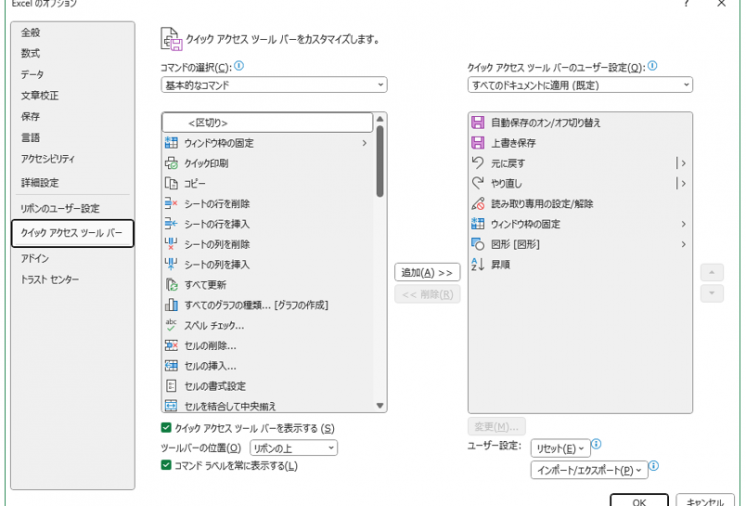Select the <区切り> separator entry
Viewport: 746px width, 506px height.
coord(267,123)
